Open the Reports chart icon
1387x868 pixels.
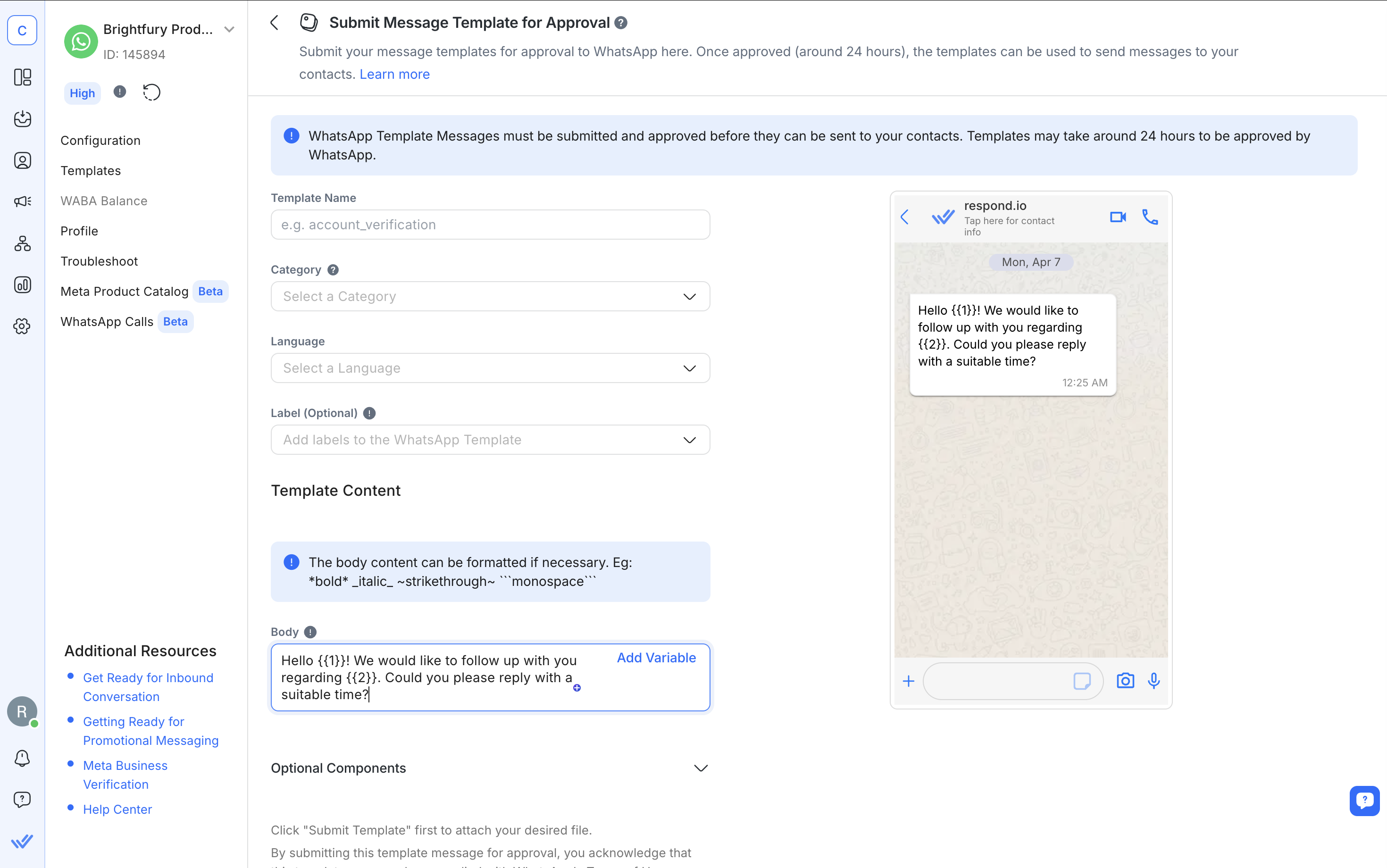(x=22, y=285)
